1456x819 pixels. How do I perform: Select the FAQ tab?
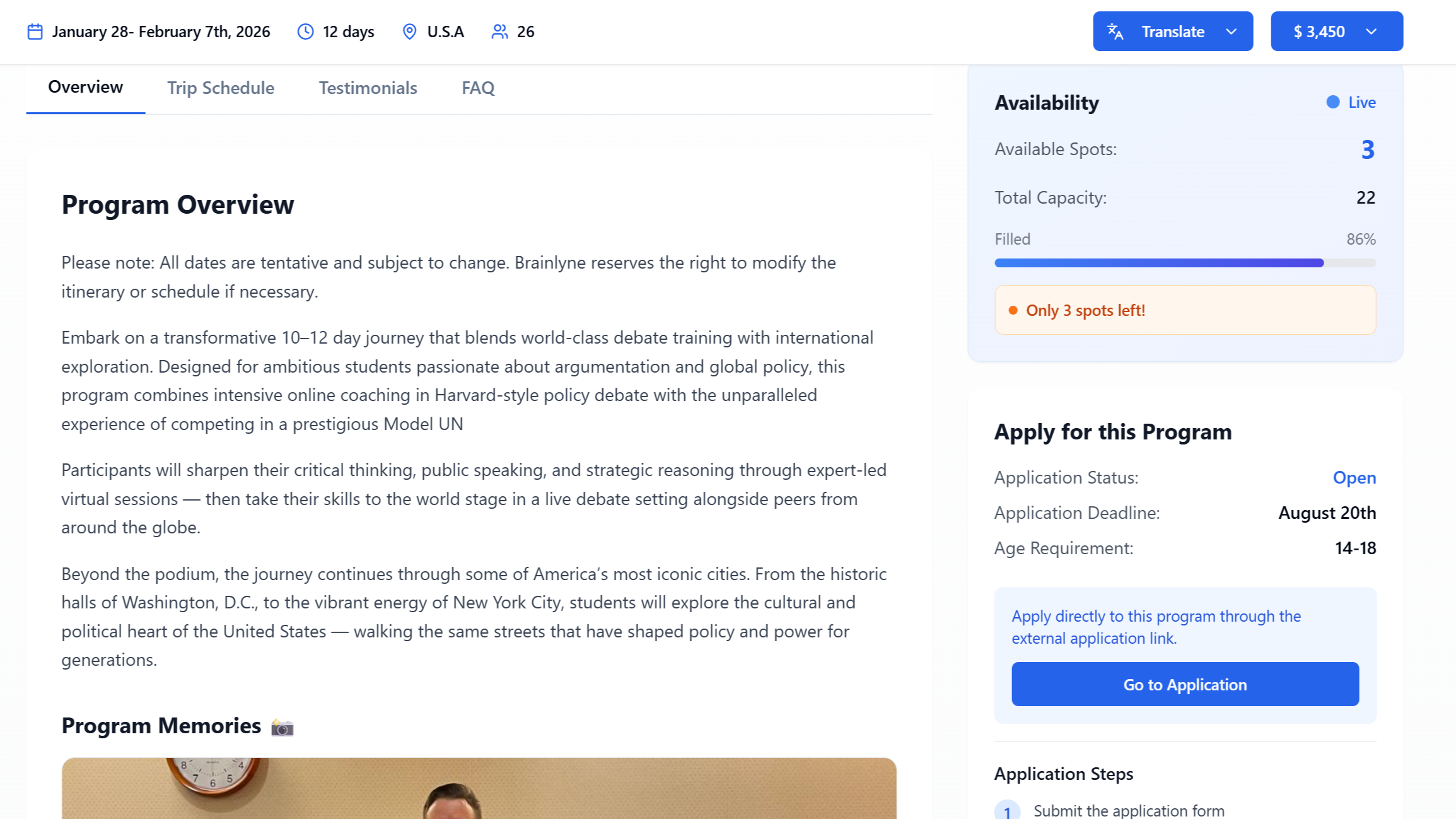click(x=478, y=88)
